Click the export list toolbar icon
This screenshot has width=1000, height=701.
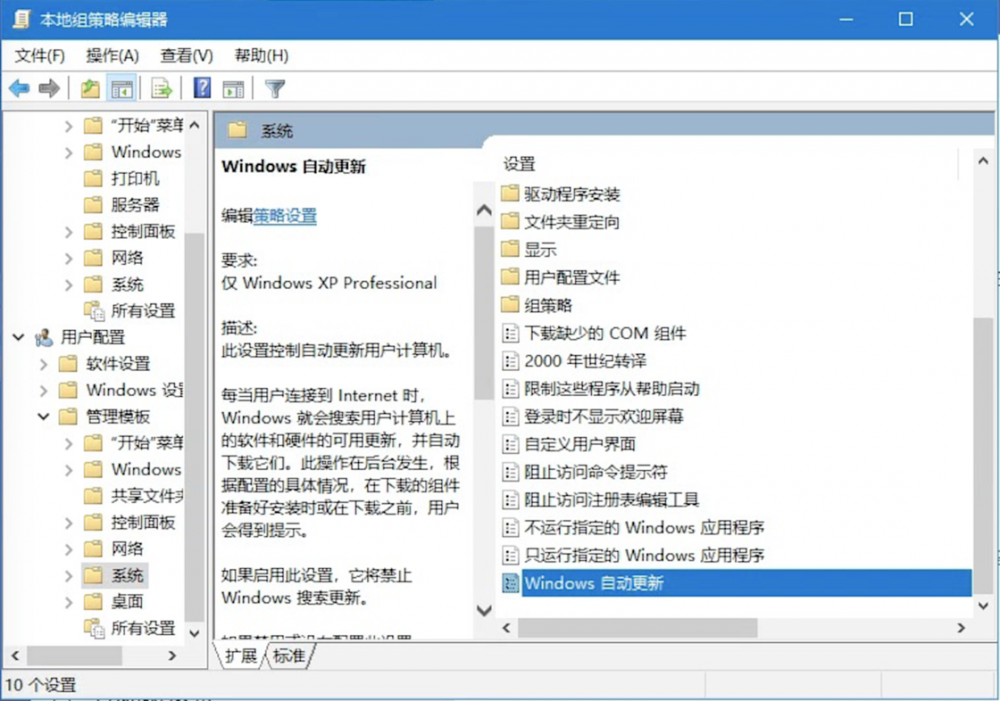pos(160,88)
